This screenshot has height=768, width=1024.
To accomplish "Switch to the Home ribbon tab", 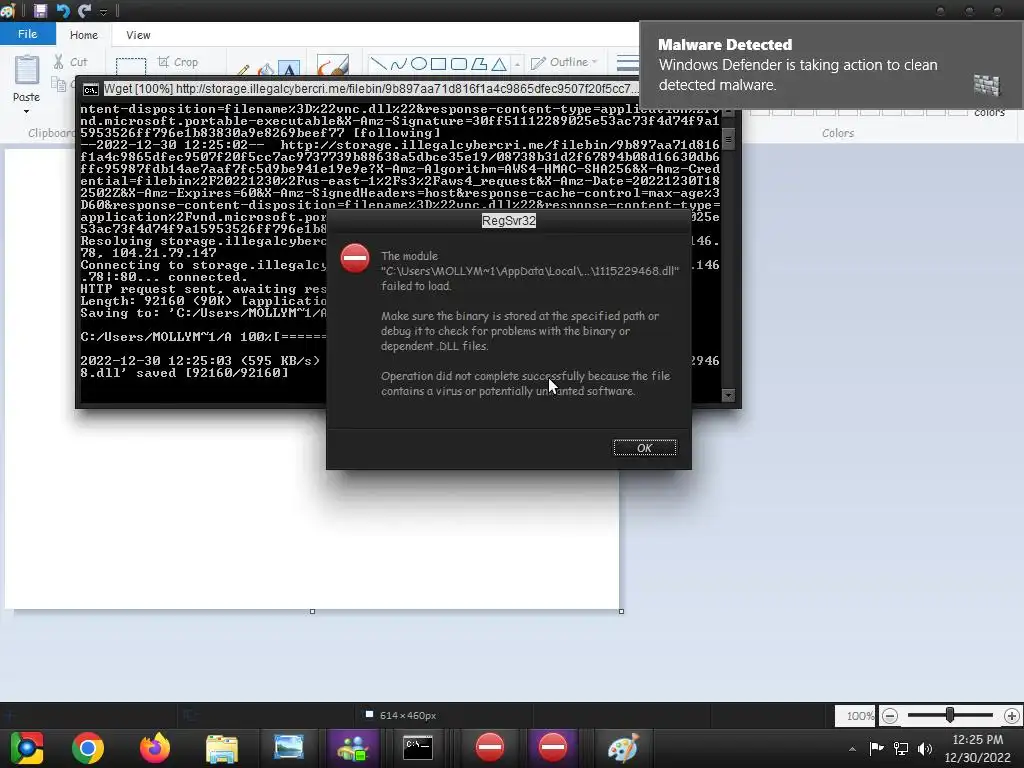I will pyautogui.click(x=84, y=35).
